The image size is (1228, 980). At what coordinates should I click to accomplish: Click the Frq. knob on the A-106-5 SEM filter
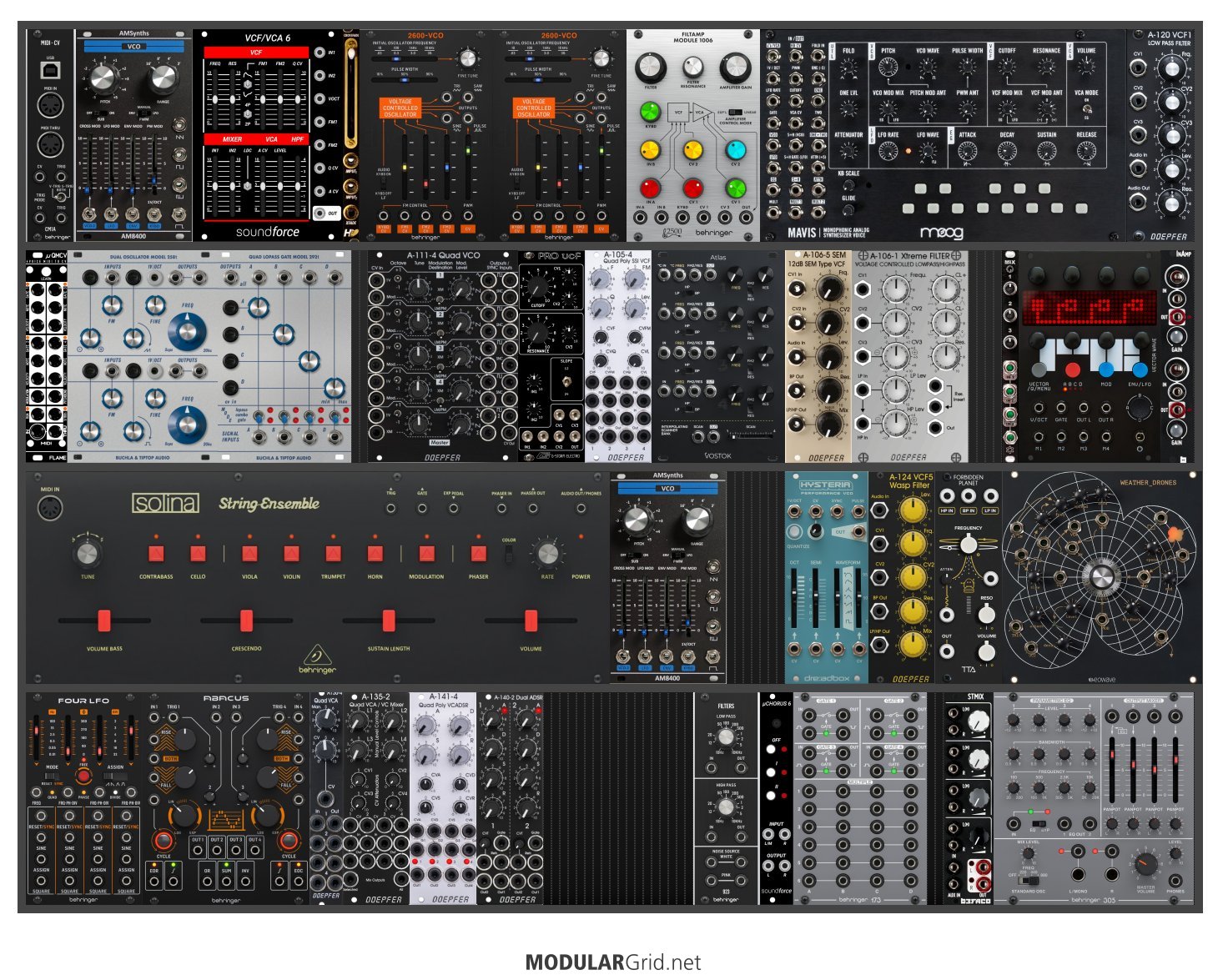pos(829,288)
